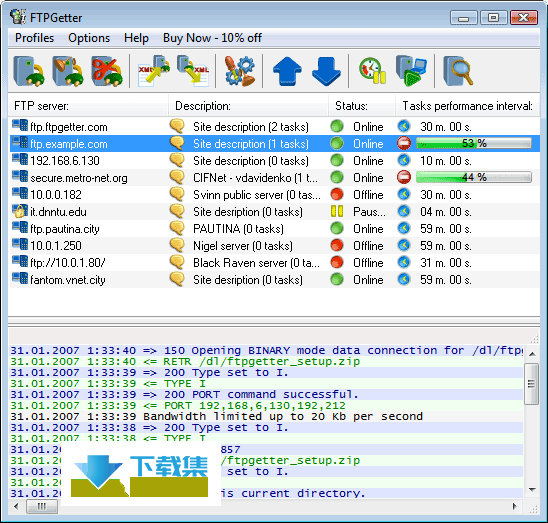Click green online dot for ftp.ftpgetter.com
The image size is (548, 523).
click(x=337, y=126)
